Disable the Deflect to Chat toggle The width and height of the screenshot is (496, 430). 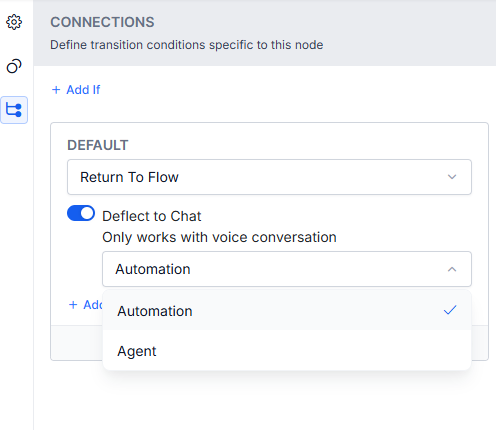pyautogui.click(x=81, y=213)
